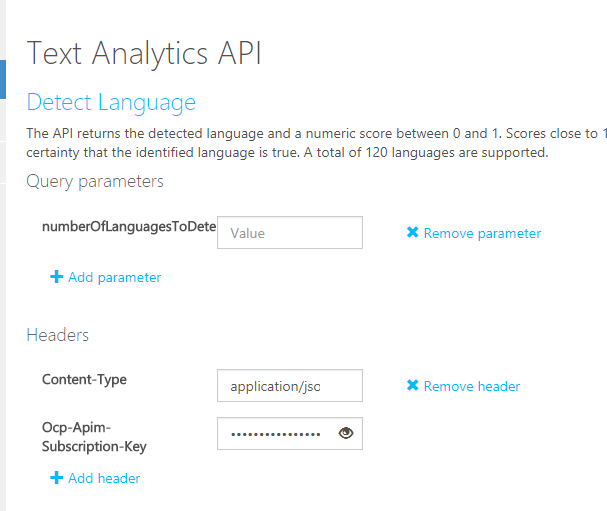
Task: Click the plus icon beside Add parameter
Action: coord(56,277)
